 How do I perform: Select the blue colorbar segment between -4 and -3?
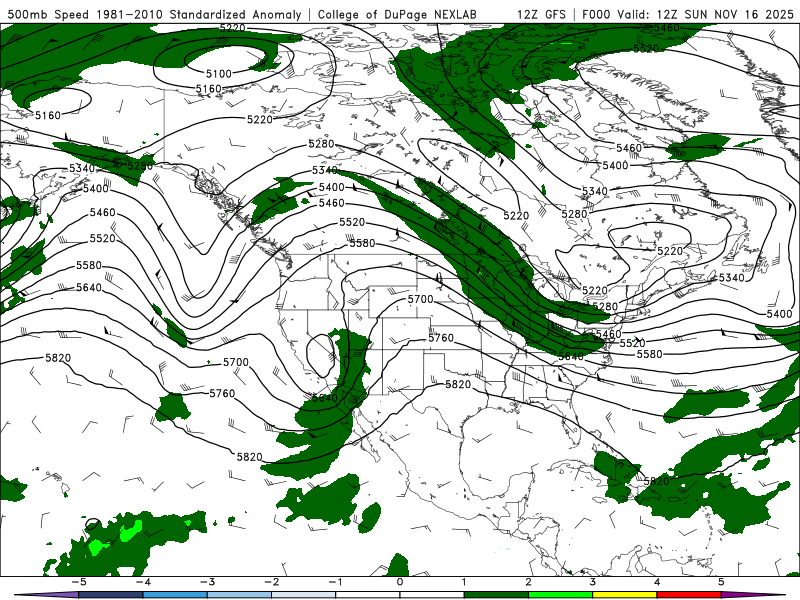tap(174, 595)
